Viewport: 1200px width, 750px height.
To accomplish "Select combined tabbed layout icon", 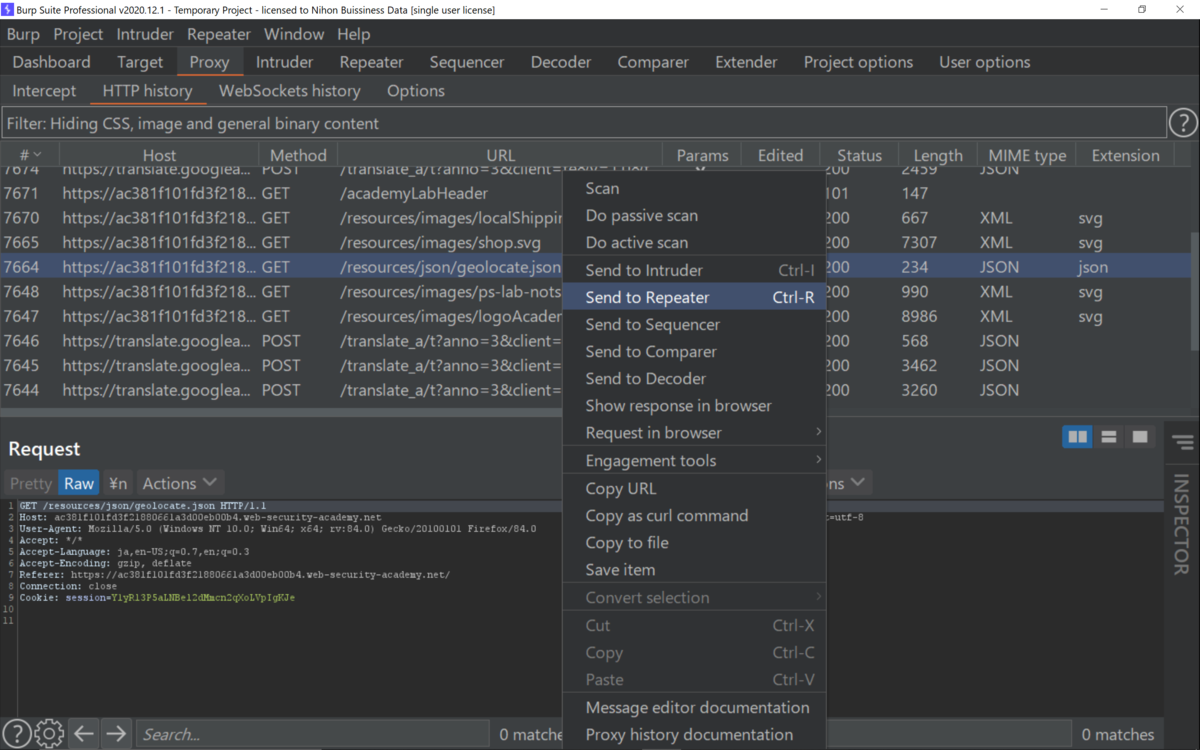I will click(1139, 437).
